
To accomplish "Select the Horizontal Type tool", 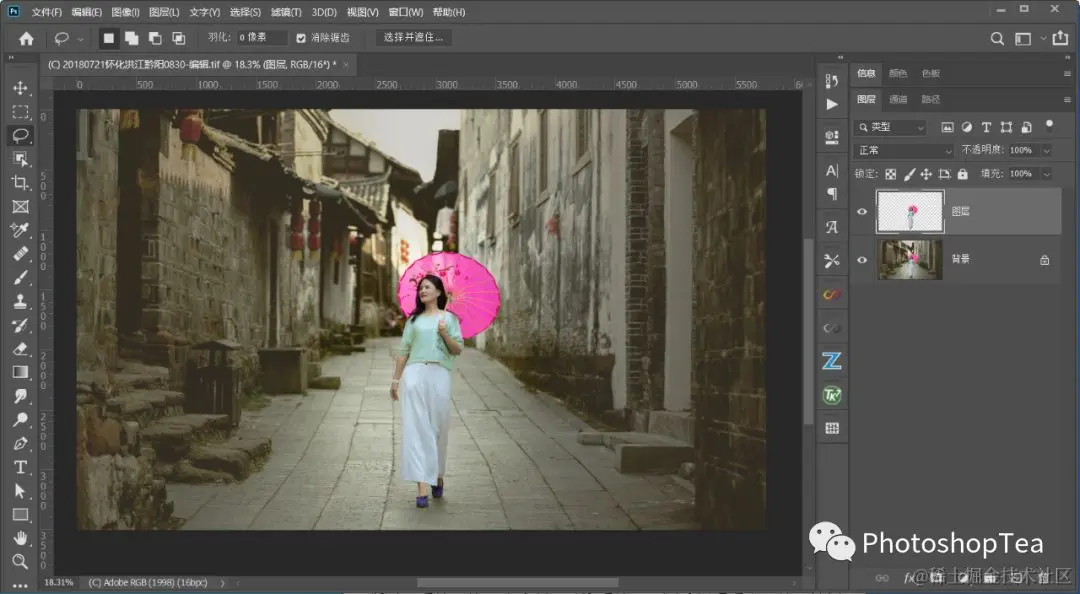I will [20, 467].
